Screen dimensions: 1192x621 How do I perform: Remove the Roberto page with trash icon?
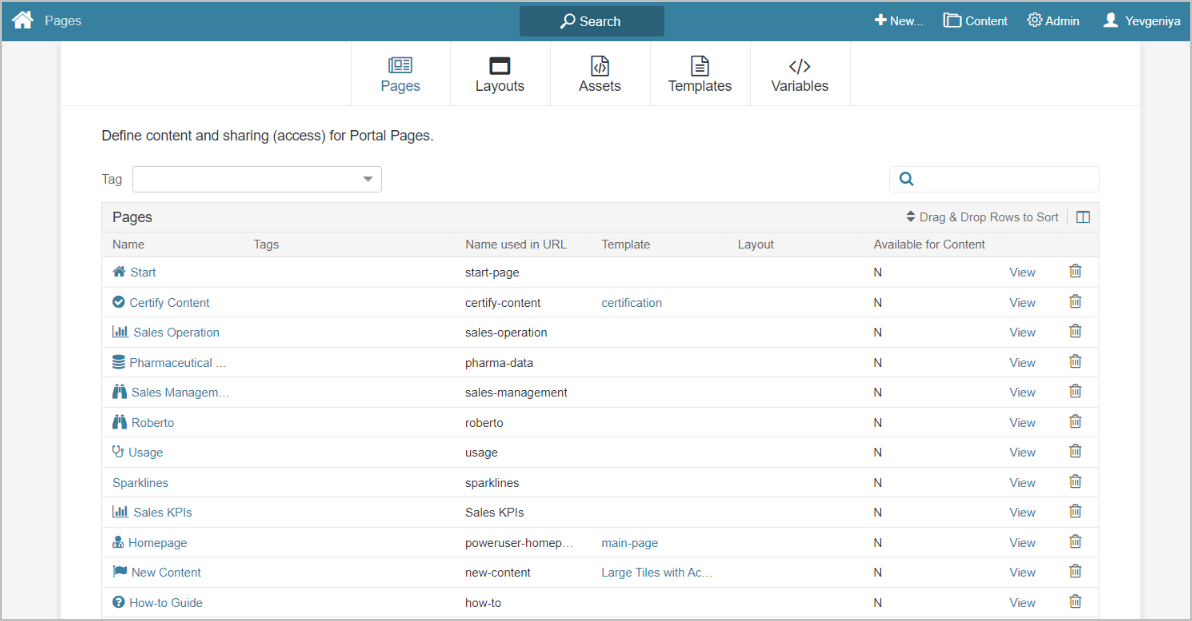click(x=1075, y=421)
